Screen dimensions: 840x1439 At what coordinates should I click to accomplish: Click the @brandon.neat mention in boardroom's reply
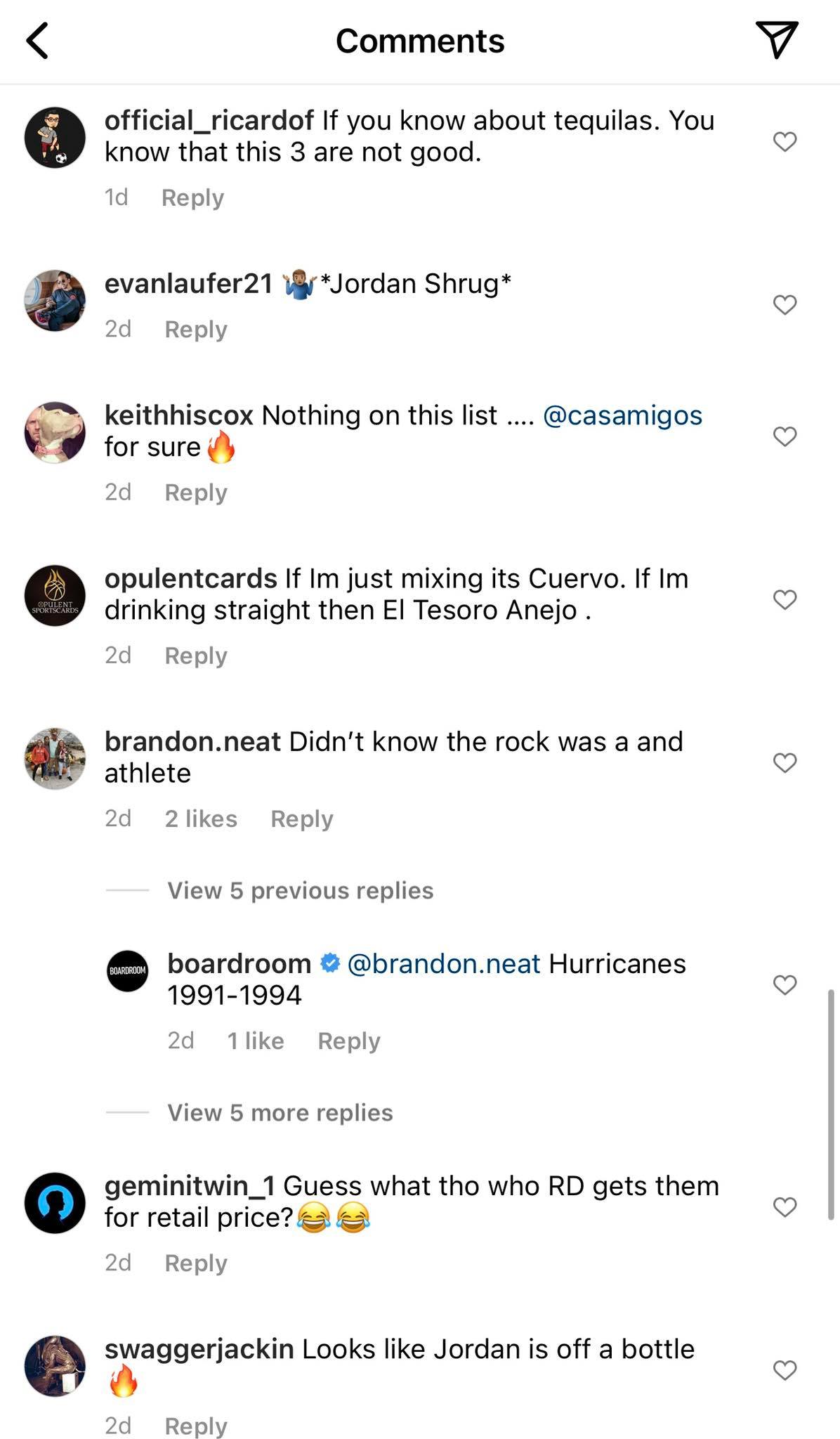click(443, 963)
